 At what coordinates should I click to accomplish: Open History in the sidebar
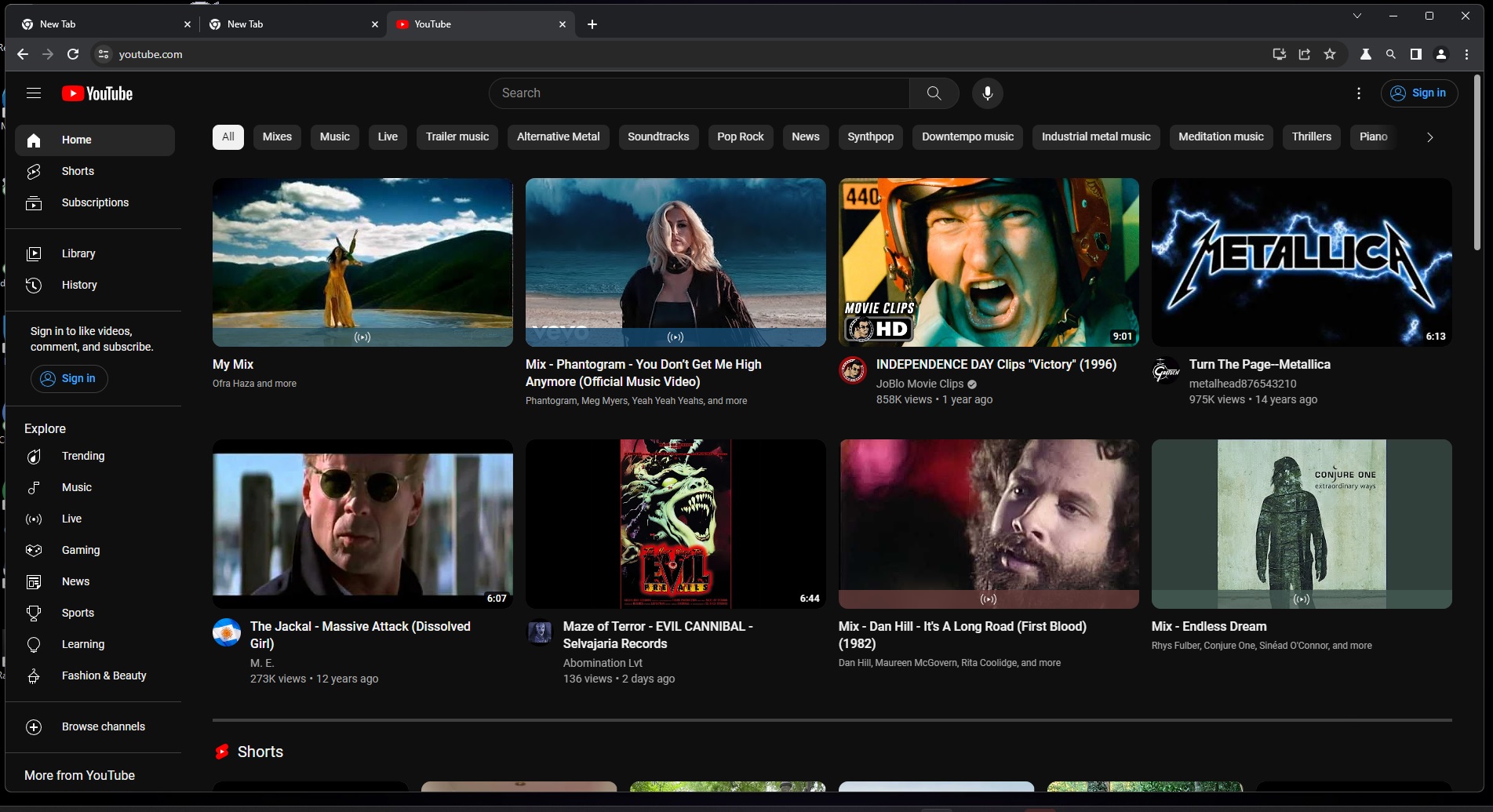[x=95, y=285]
